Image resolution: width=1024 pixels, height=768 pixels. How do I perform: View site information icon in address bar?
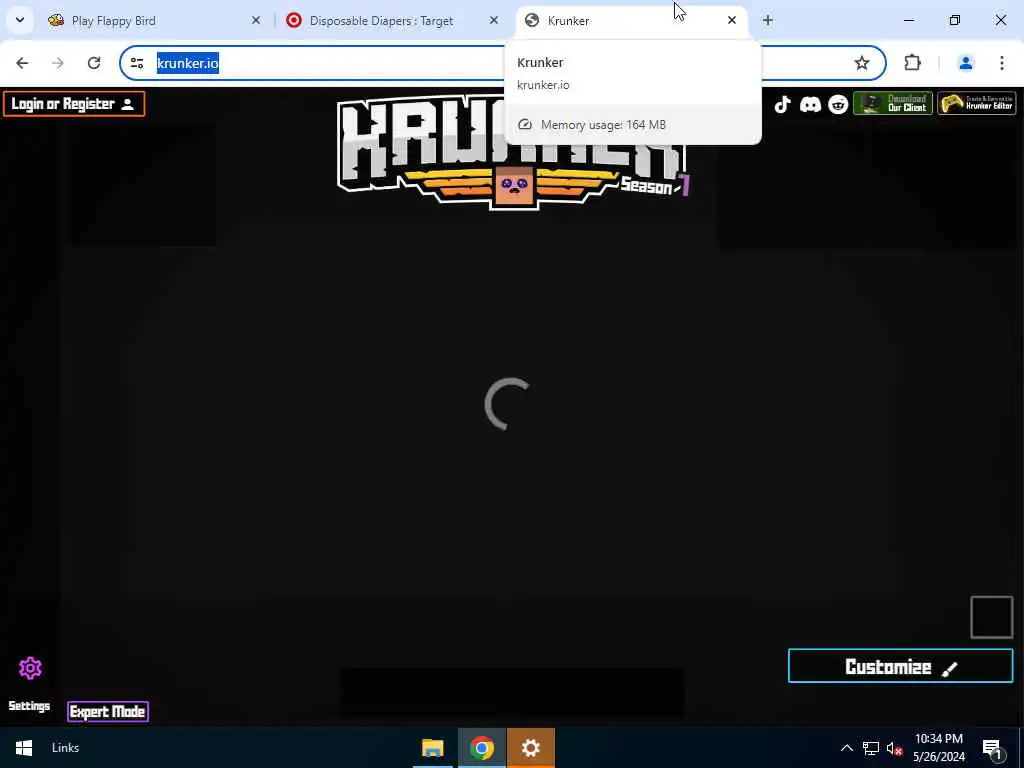pyautogui.click(x=137, y=63)
